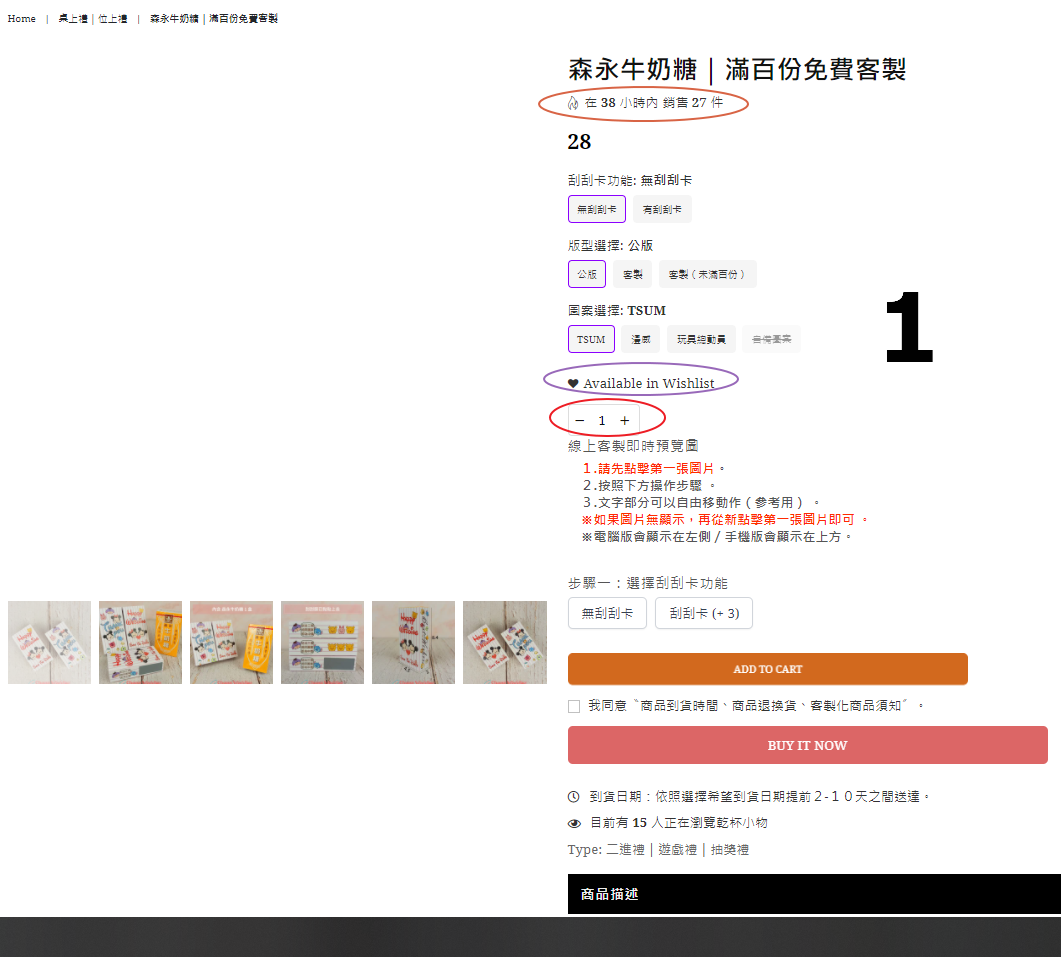1061x957 pixels.
Task: Click the first thumbnail of two boxes
Action: coord(49,642)
